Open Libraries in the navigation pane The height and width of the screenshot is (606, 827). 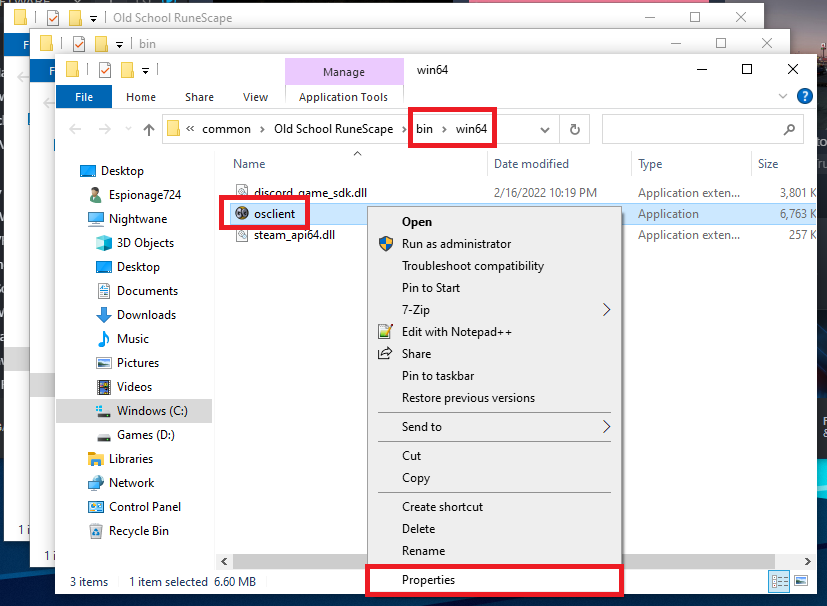pyautogui.click(x=131, y=459)
